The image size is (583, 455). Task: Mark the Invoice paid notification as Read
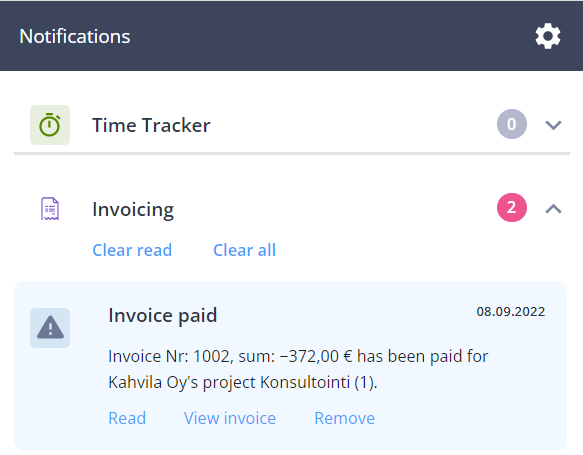127,418
